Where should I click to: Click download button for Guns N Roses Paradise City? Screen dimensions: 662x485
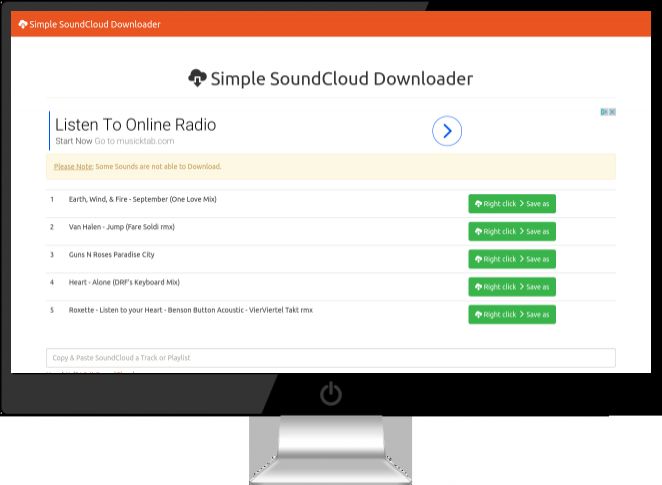pyautogui.click(x=512, y=259)
